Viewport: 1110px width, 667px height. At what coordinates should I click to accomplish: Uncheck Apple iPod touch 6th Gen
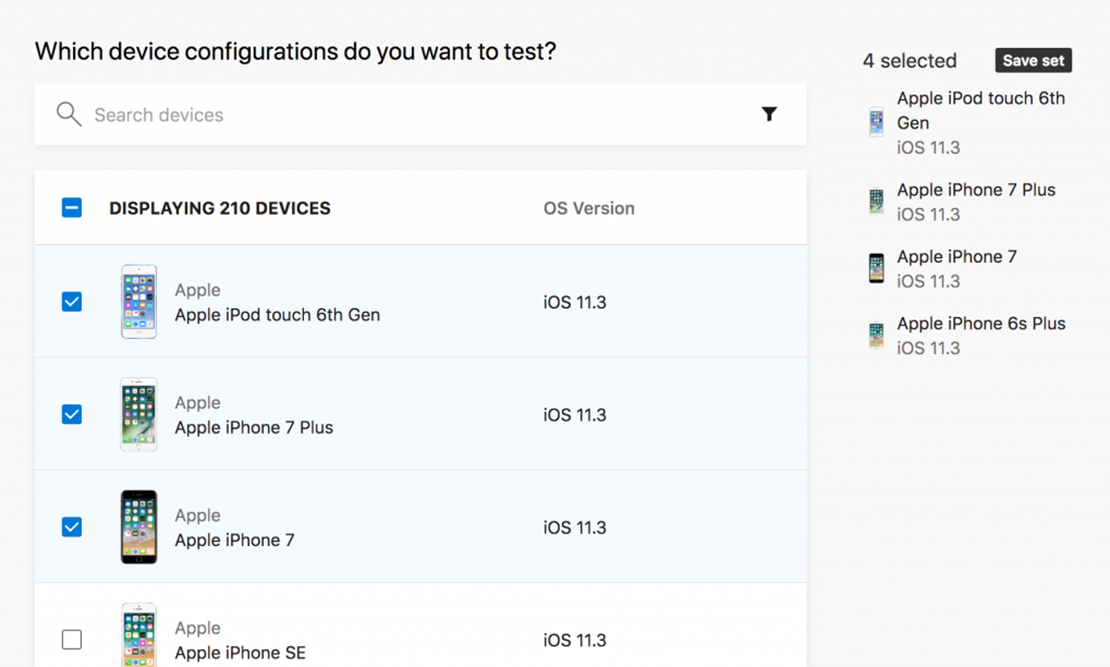coord(71,302)
